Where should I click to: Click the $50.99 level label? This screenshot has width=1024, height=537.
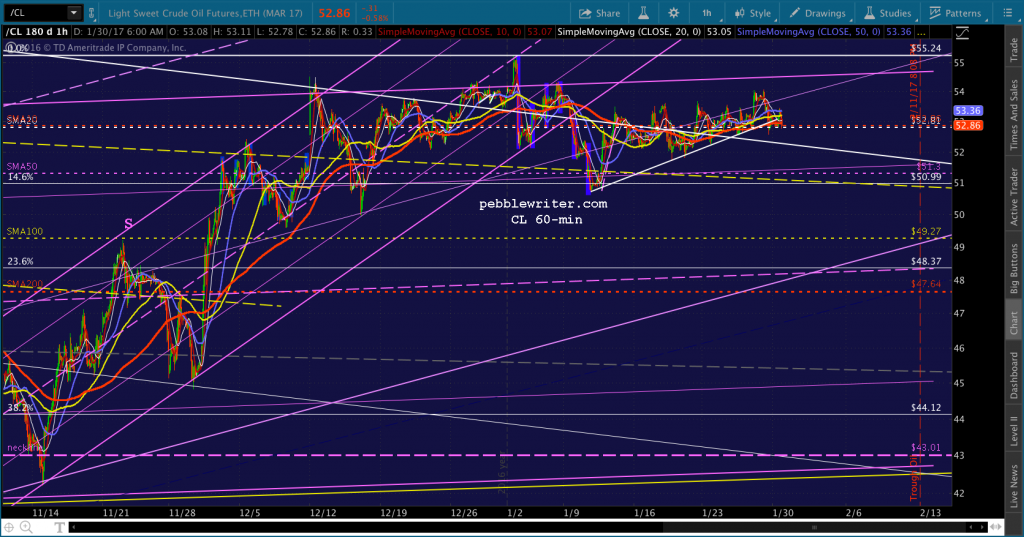926,176
